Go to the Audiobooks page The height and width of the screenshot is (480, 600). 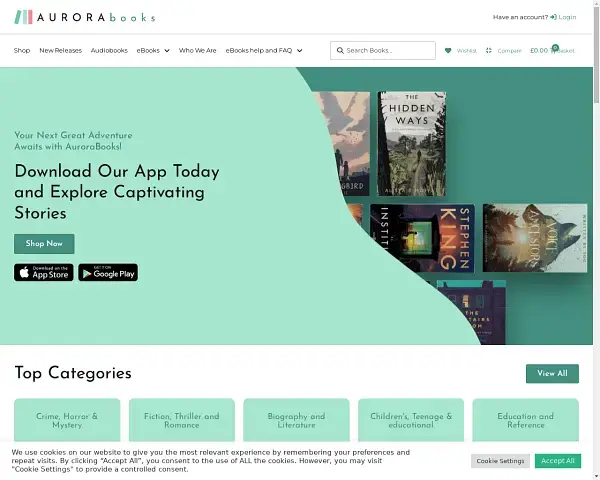[109, 51]
